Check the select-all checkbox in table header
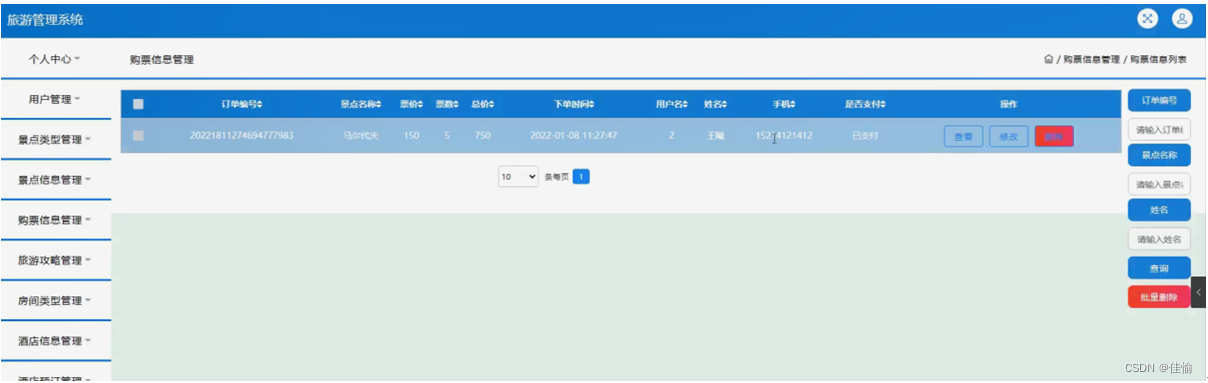The image size is (1208, 383). (x=138, y=104)
